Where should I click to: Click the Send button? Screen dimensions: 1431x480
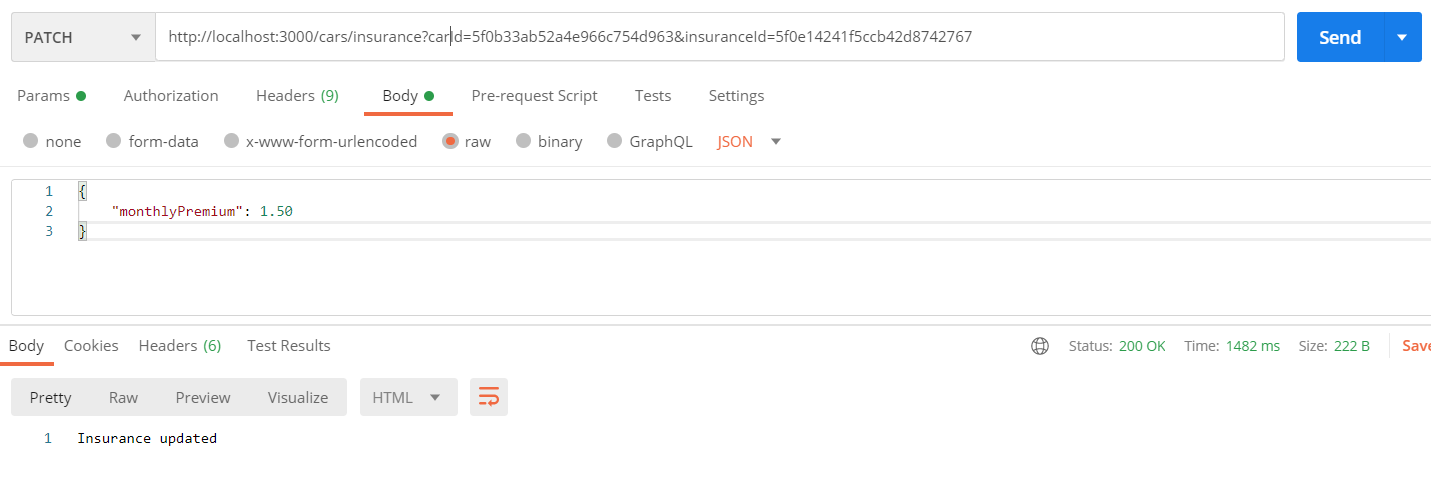(x=1340, y=37)
